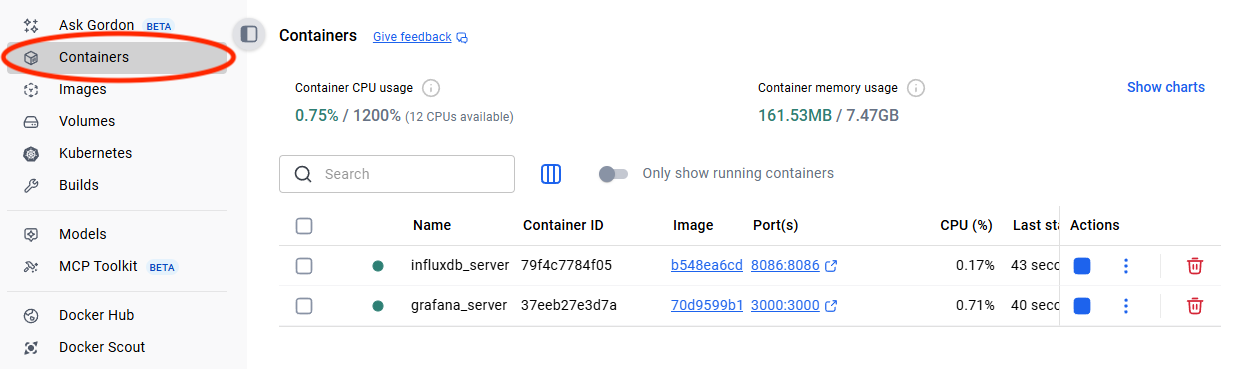1252x369 pixels.
Task: Click the container Search field
Action: [x=397, y=174]
